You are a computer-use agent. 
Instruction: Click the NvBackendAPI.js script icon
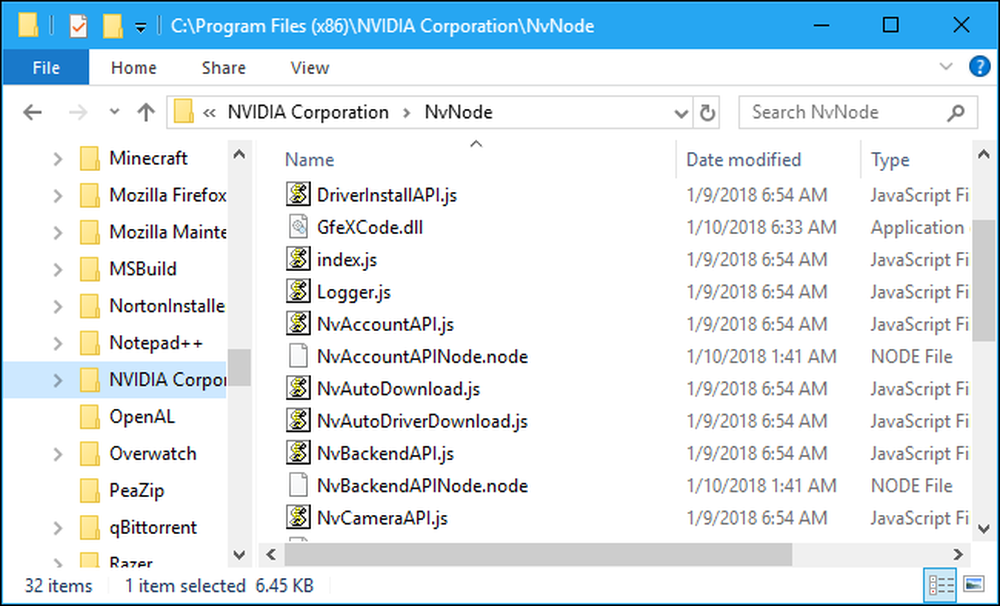tap(298, 453)
